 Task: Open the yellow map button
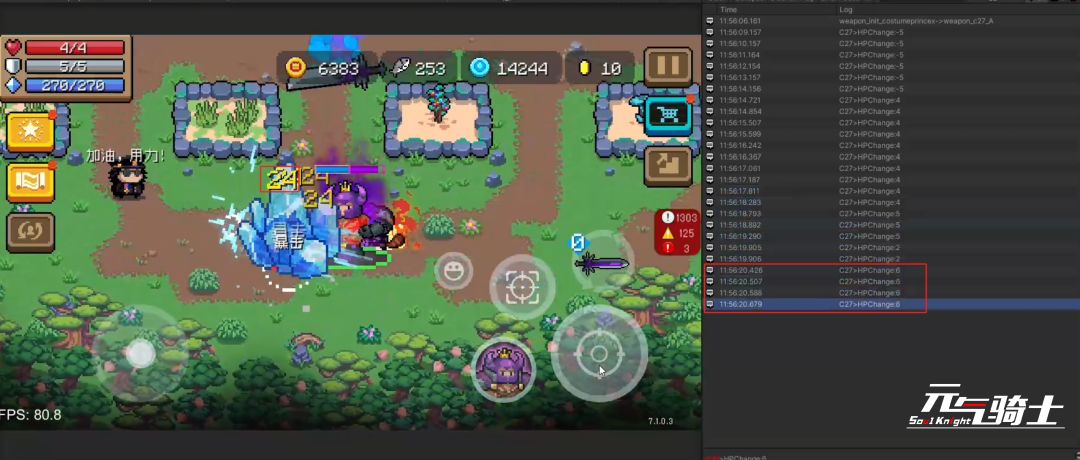[30, 182]
